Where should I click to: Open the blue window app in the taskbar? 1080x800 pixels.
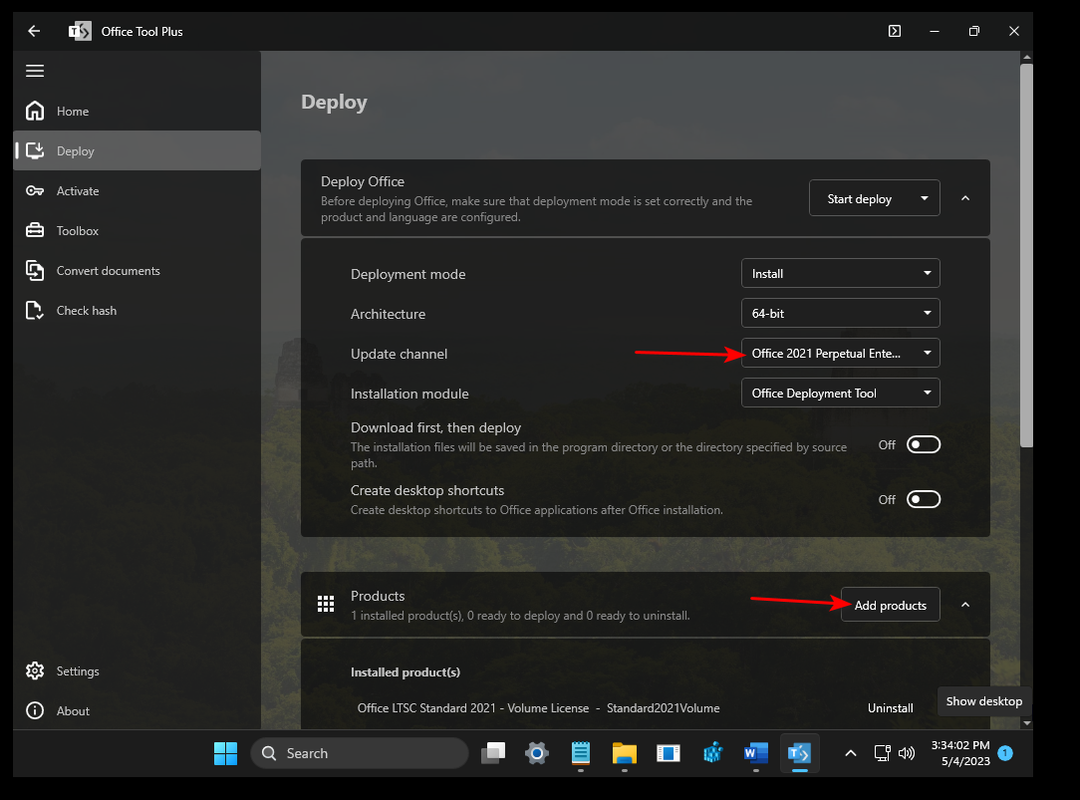tap(668, 753)
